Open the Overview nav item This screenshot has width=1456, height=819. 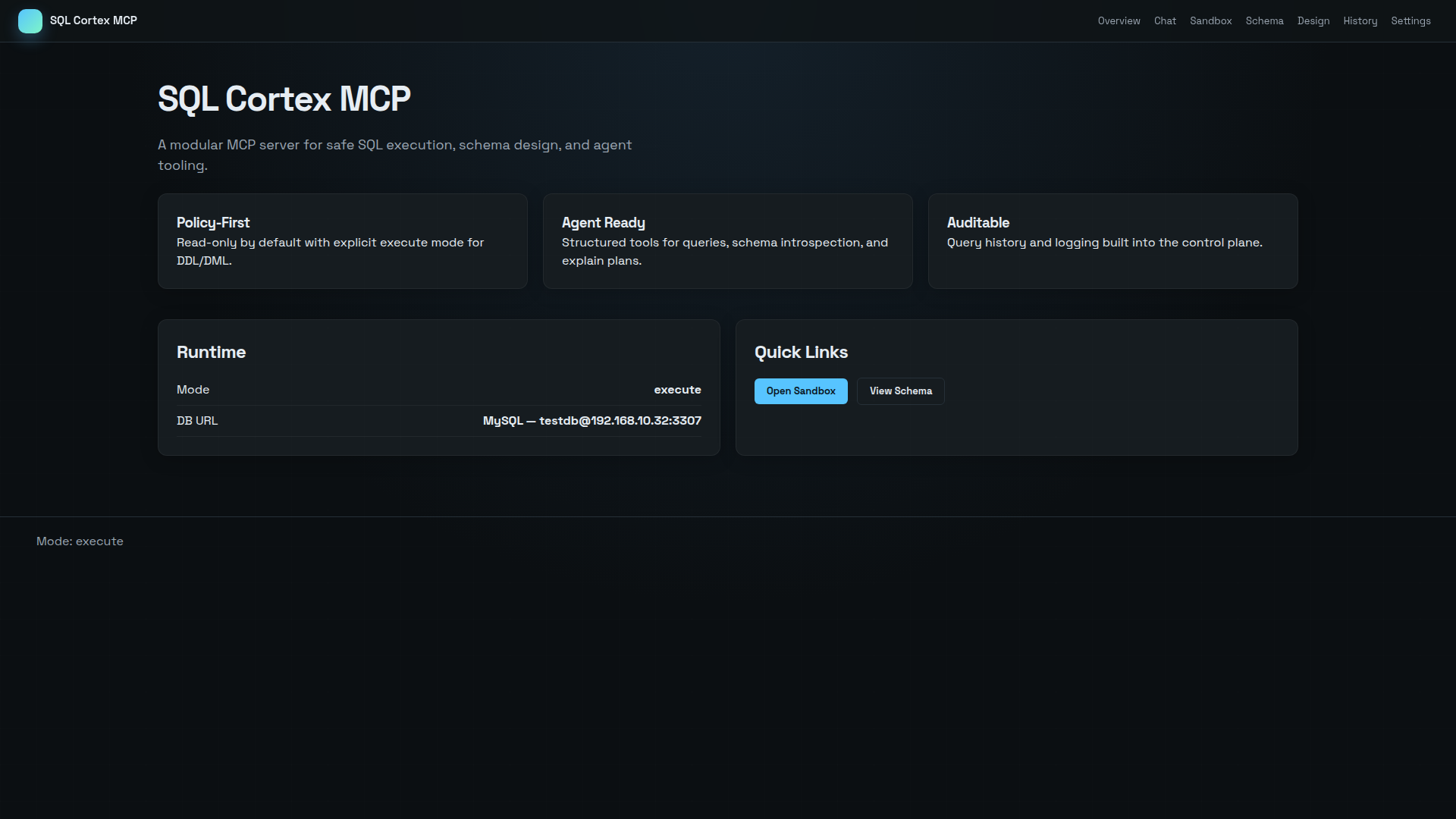pyautogui.click(x=1119, y=21)
